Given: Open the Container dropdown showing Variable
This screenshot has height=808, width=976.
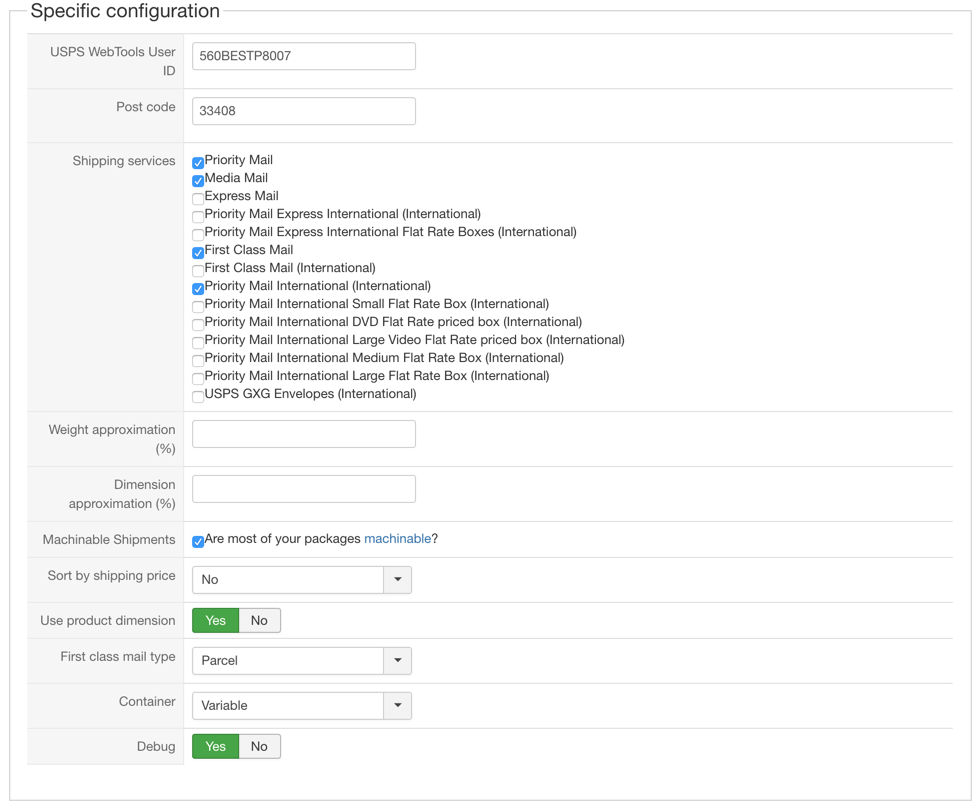Looking at the screenshot, I should point(301,706).
